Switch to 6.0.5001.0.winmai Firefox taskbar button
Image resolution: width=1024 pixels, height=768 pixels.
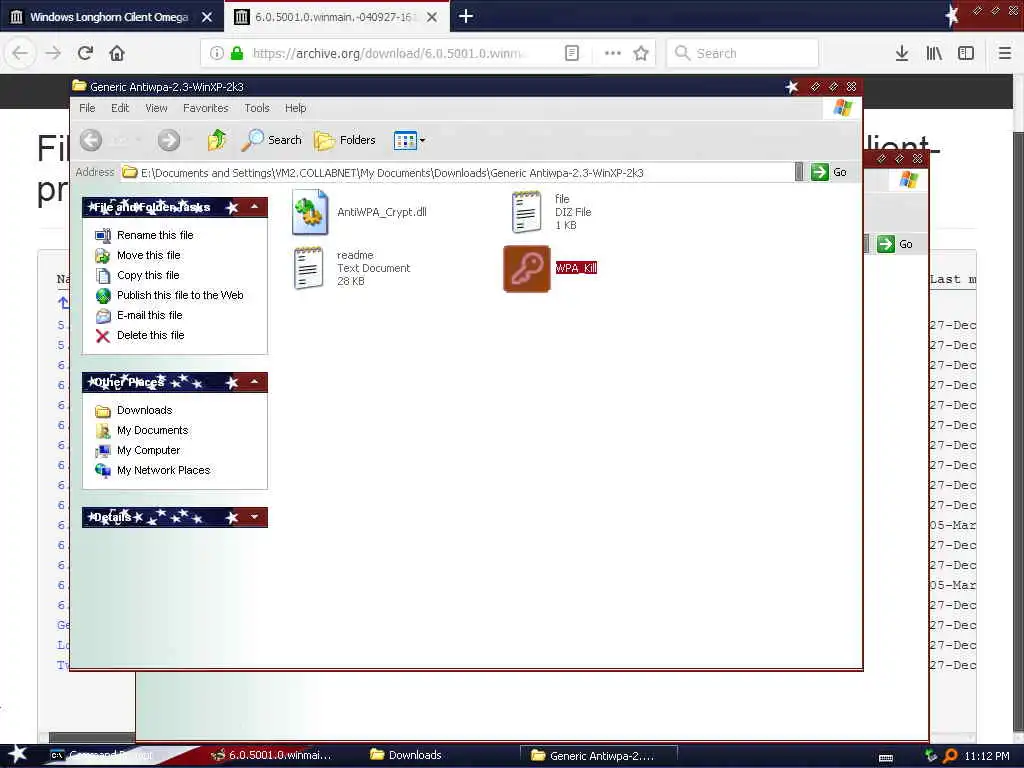pos(272,755)
